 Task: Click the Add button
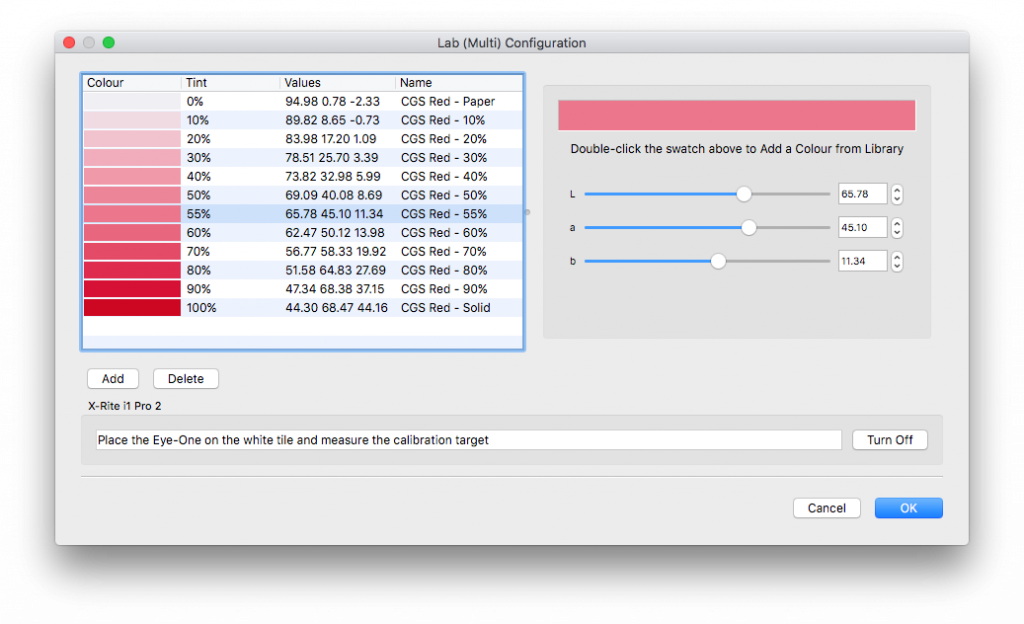[112, 378]
